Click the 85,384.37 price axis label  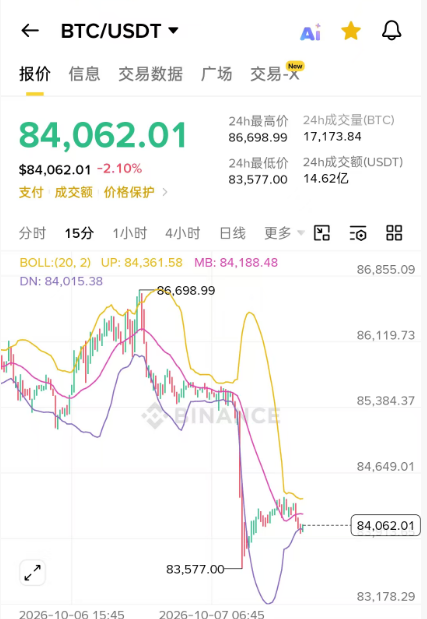click(386, 401)
